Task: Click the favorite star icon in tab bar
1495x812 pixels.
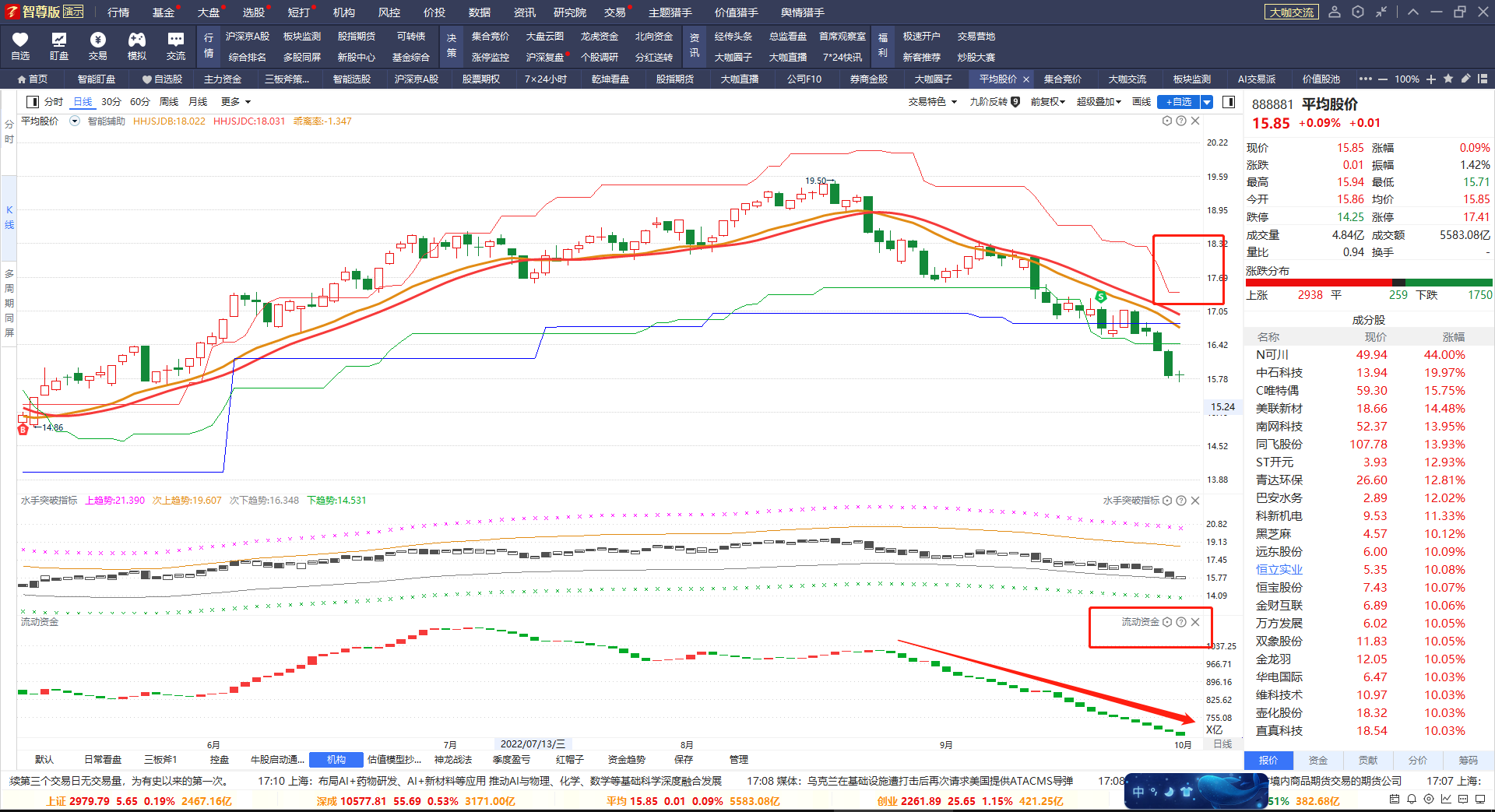Action: (1448, 79)
